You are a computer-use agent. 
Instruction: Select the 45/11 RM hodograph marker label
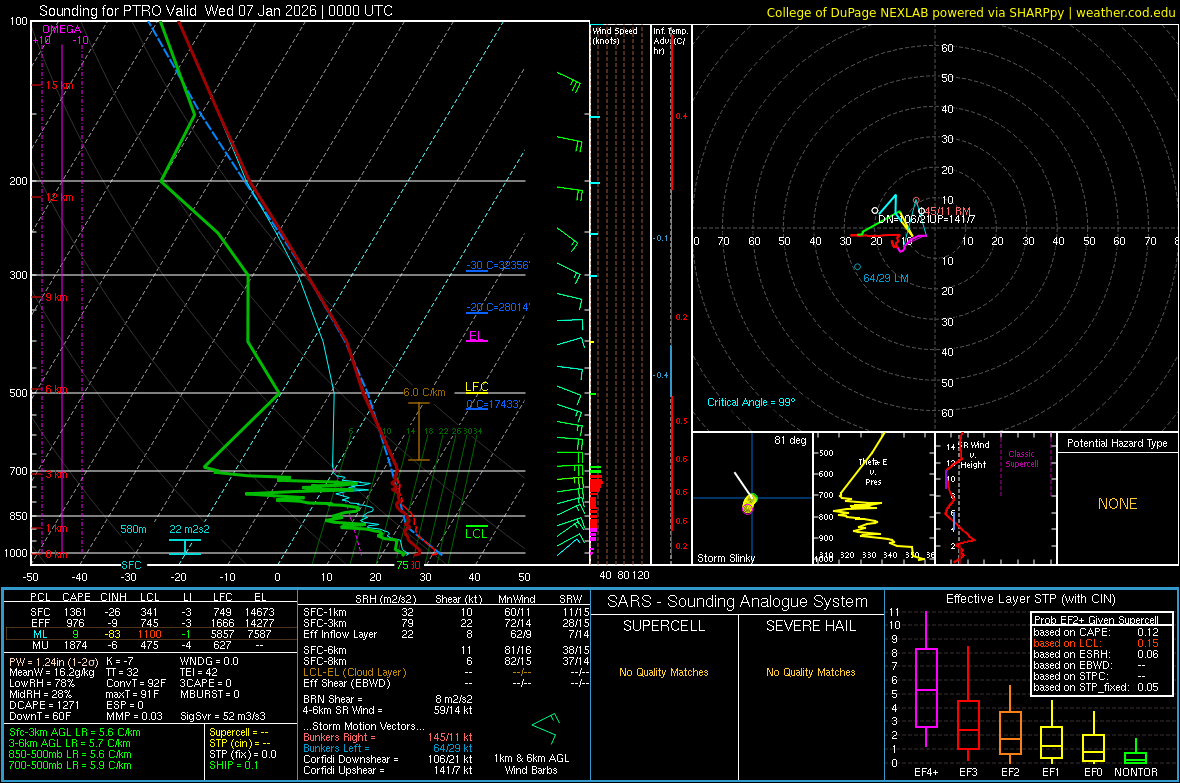coord(947,212)
